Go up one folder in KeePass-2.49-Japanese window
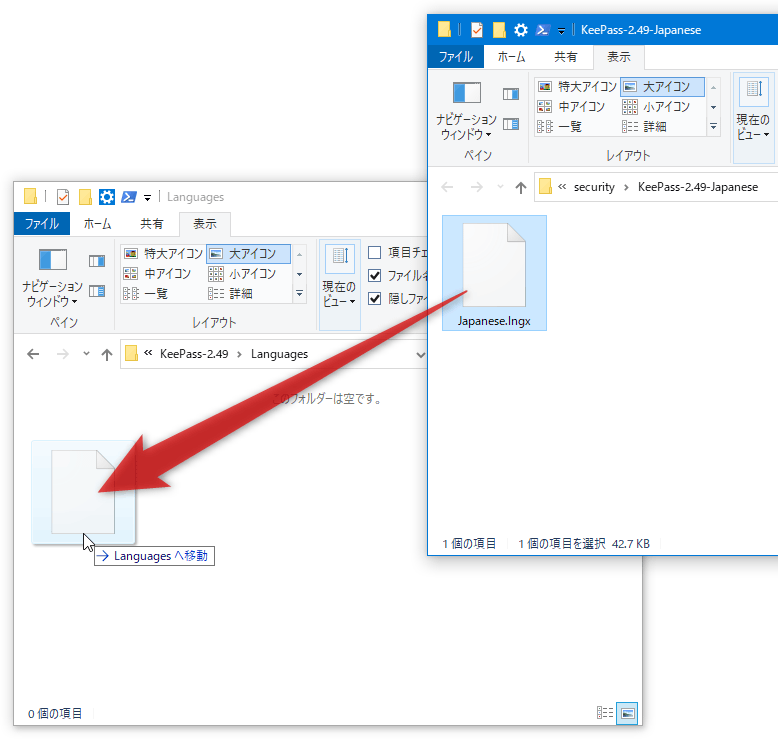This screenshot has width=778, height=740. coord(520,187)
